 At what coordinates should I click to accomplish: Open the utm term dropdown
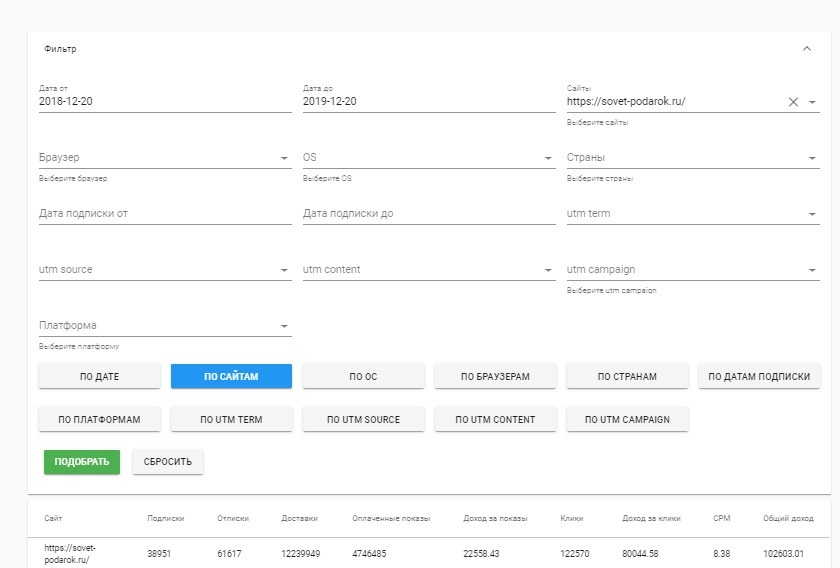pos(812,214)
